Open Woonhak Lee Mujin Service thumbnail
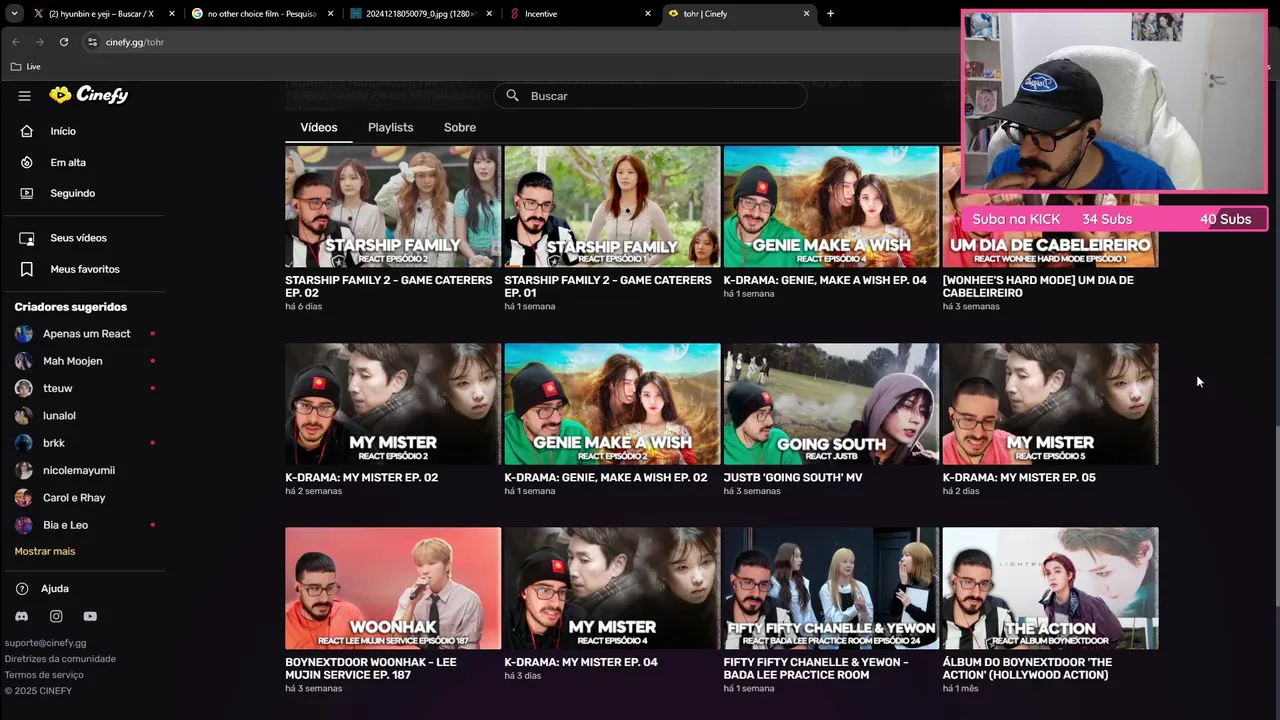 pyautogui.click(x=393, y=589)
